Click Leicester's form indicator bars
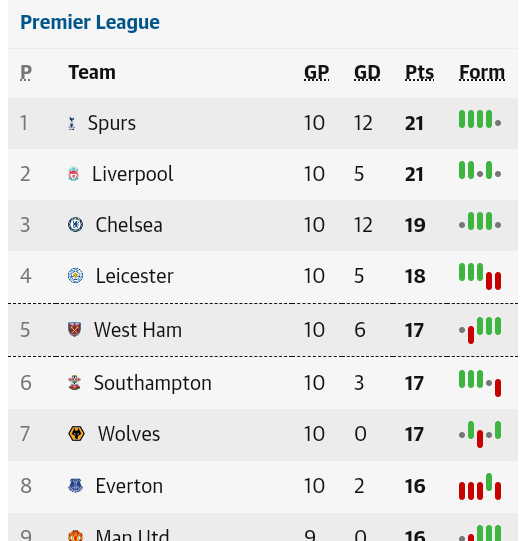Viewport: 522px width, 541px height. pos(480,276)
